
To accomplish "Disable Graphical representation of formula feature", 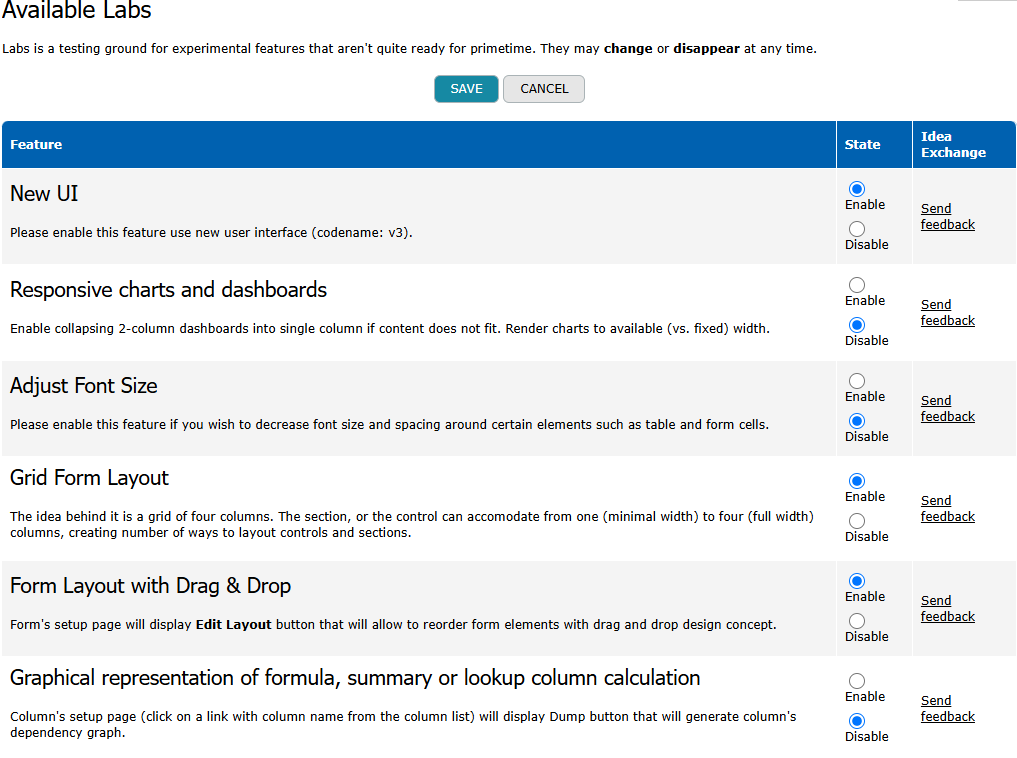I will pyautogui.click(x=857, y=720).
